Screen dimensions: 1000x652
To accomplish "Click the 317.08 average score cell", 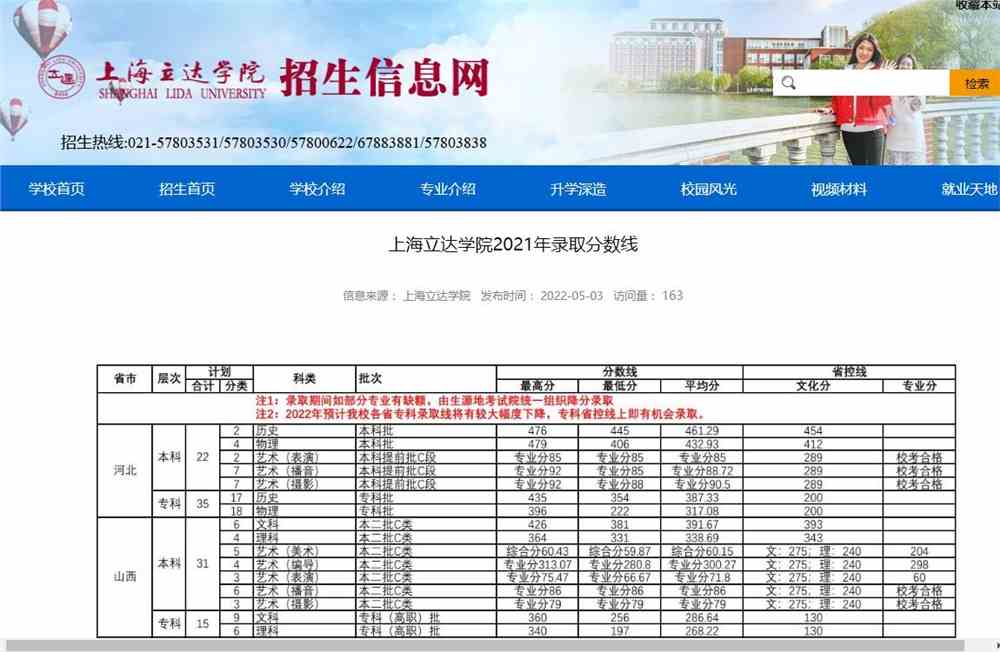I will pos(702,511).
